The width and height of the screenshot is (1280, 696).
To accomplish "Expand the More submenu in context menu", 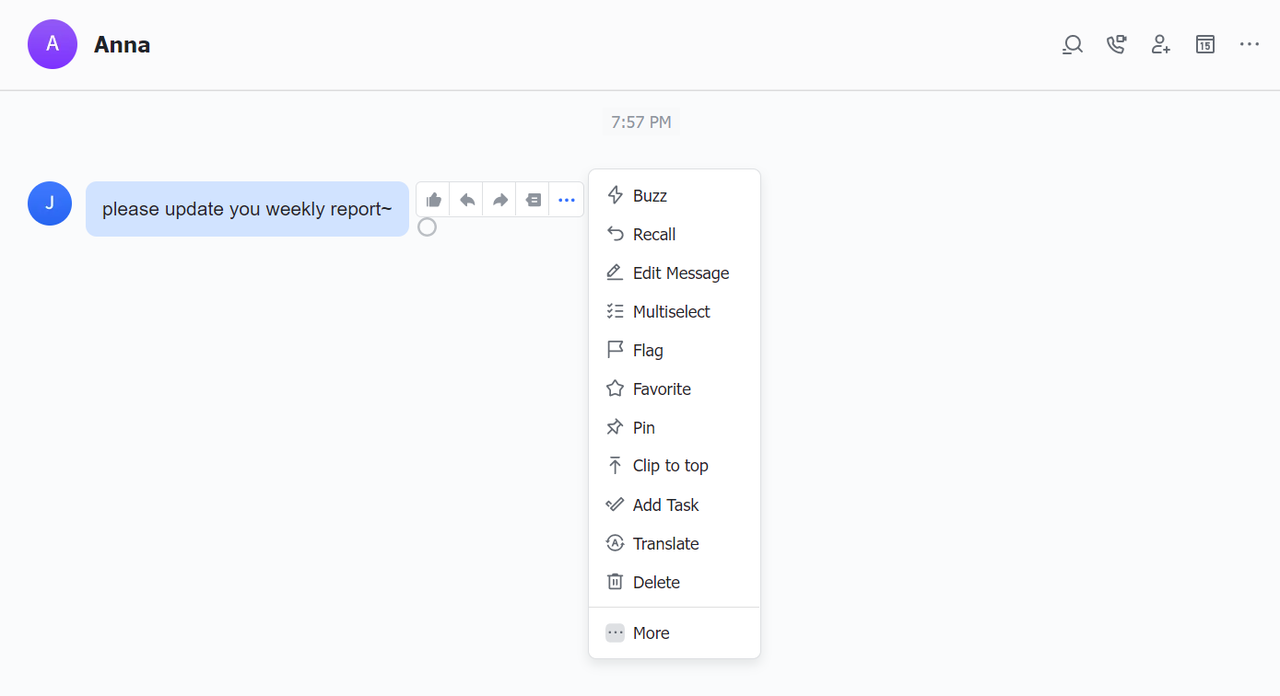I will [651, 633].
